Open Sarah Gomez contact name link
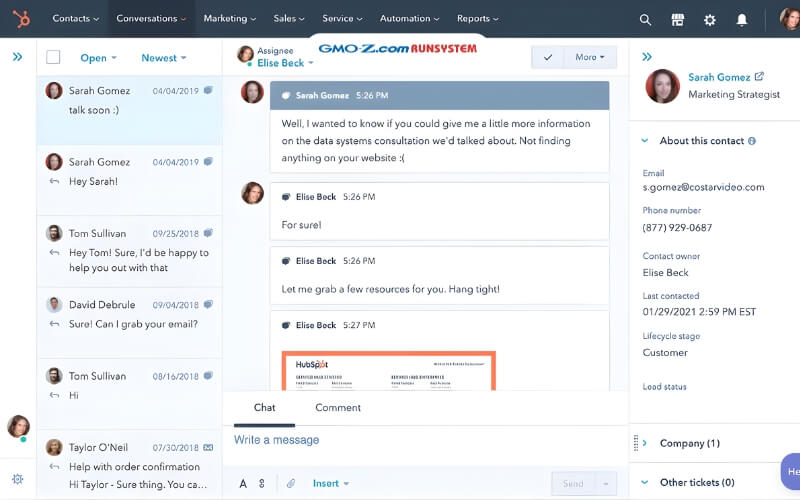 (x=719, y=77)
